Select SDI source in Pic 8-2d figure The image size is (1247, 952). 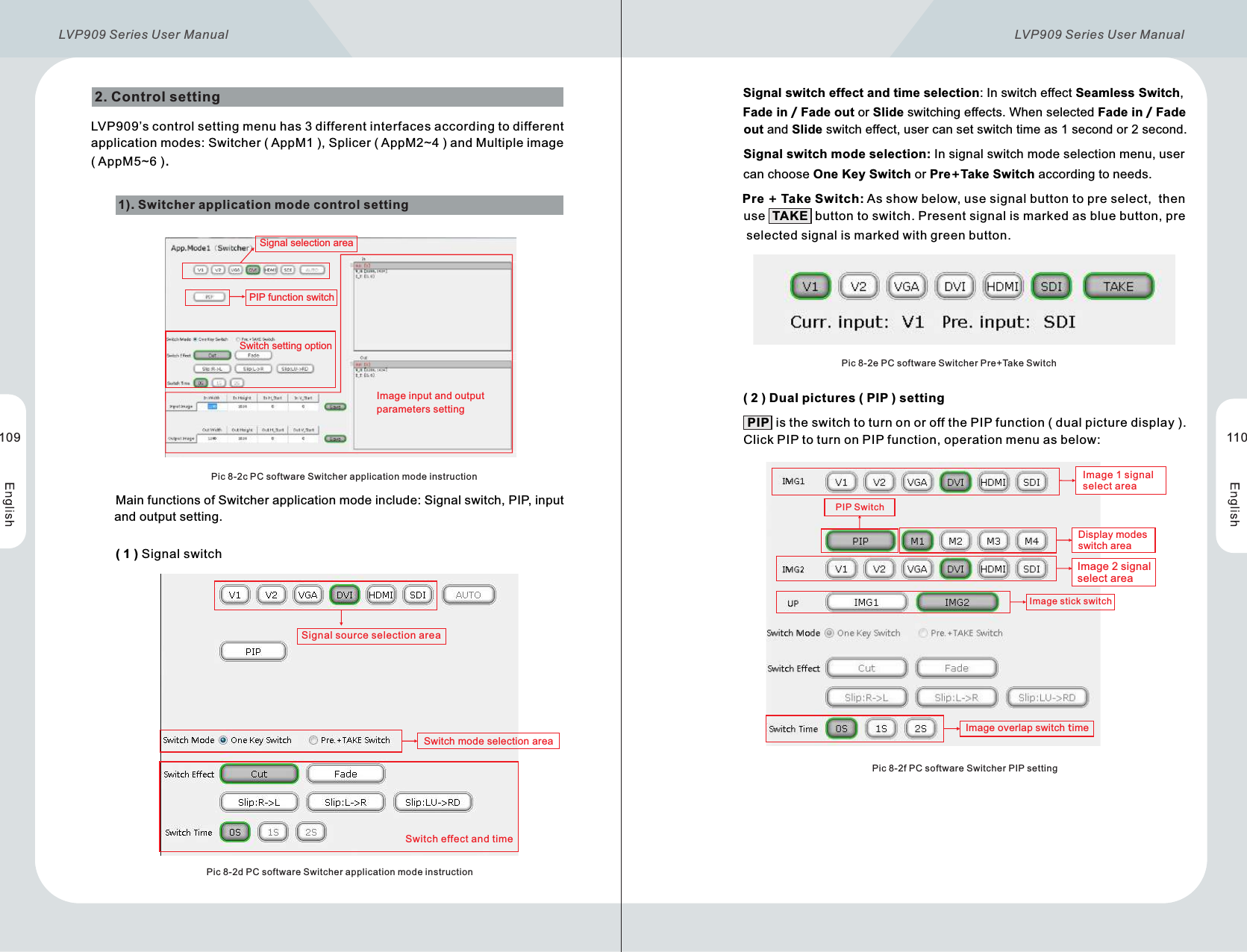pos(418,595)
